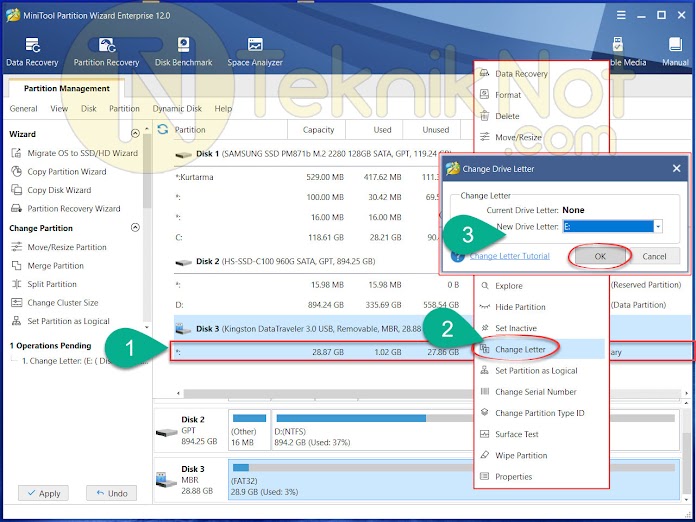Sort by the Used column header

pyautogui.click(x=382, y=130)
